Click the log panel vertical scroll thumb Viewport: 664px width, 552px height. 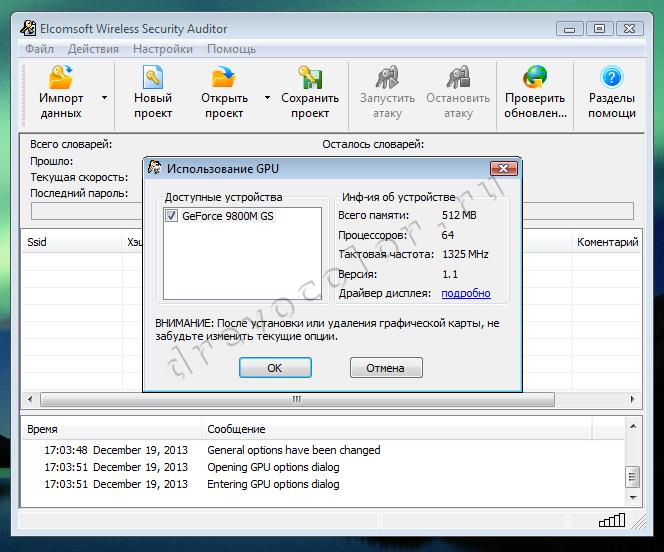click(632, 477)
